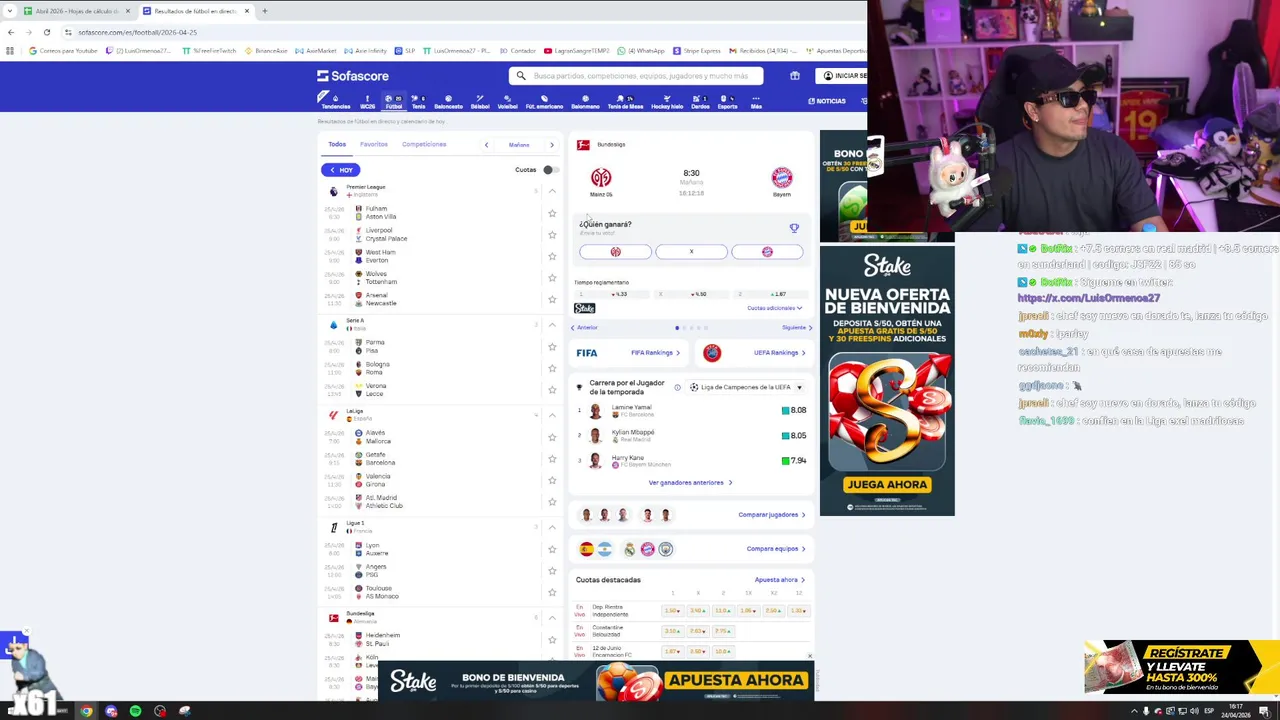Open FIFA Rankings link

click(655, 353)
